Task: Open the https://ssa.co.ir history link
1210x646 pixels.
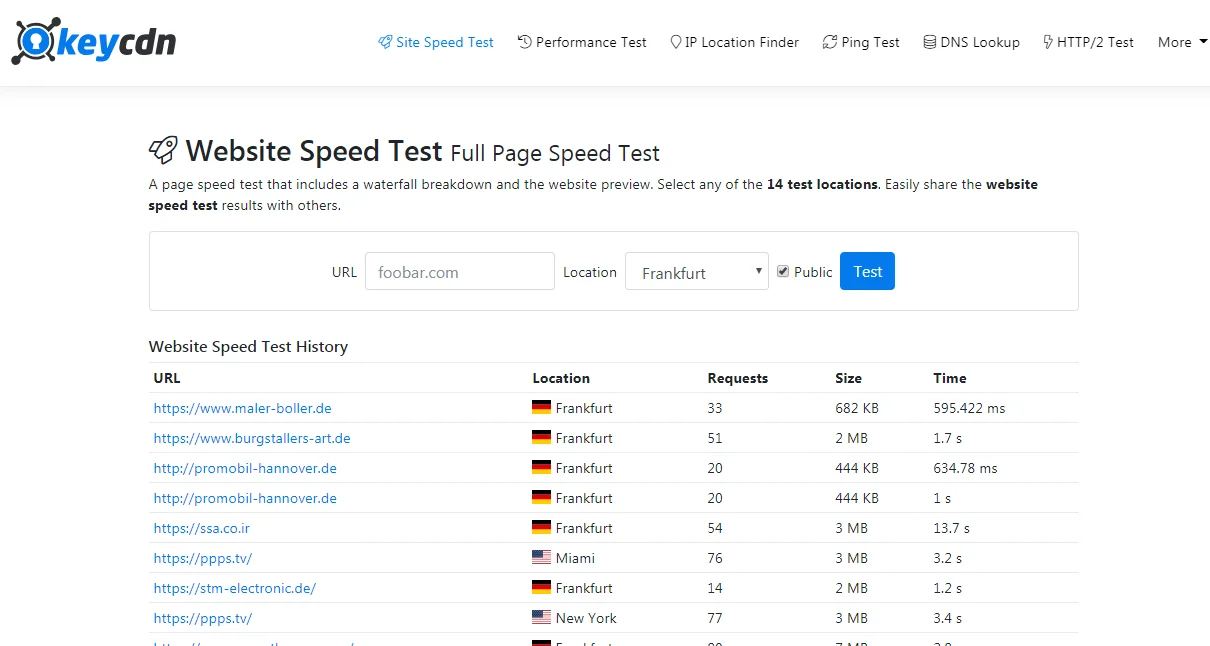Action: pos(200,528)
